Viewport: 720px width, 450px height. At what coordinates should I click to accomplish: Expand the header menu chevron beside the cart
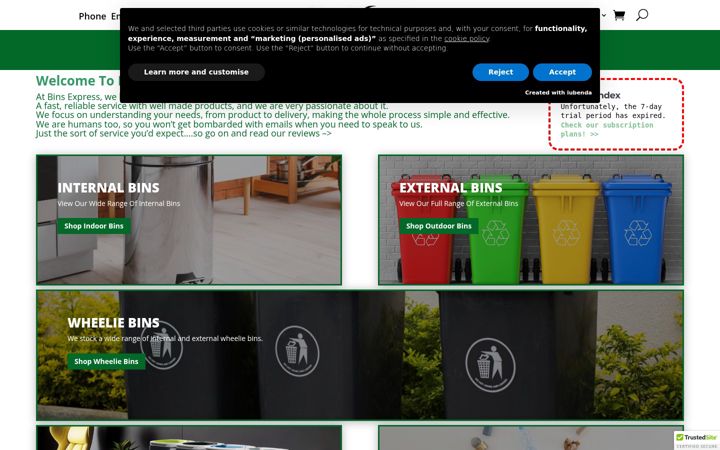tap(603, 15)
